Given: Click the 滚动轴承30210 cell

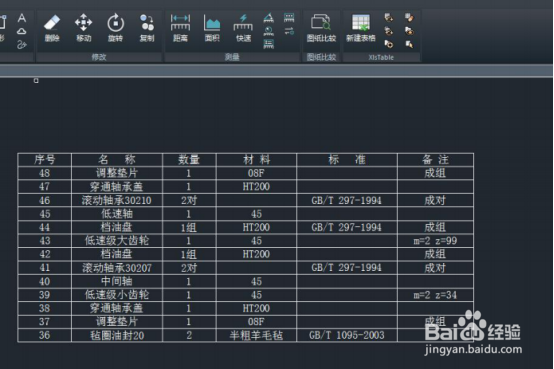Looking at the screenshot, I should [117, 200].
